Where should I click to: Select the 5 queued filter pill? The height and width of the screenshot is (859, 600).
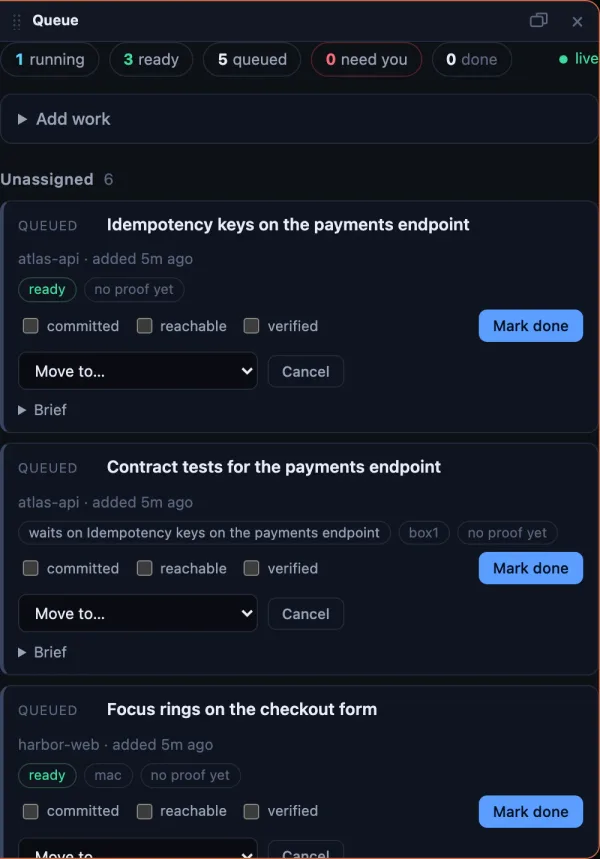252,59
